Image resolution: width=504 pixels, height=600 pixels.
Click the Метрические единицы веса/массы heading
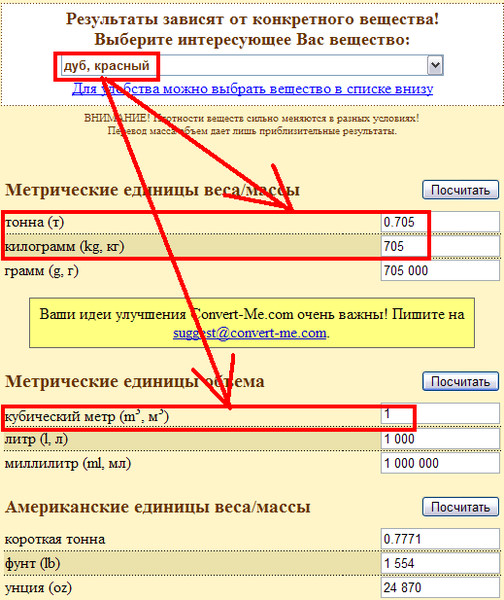click(x=152, y=190)
